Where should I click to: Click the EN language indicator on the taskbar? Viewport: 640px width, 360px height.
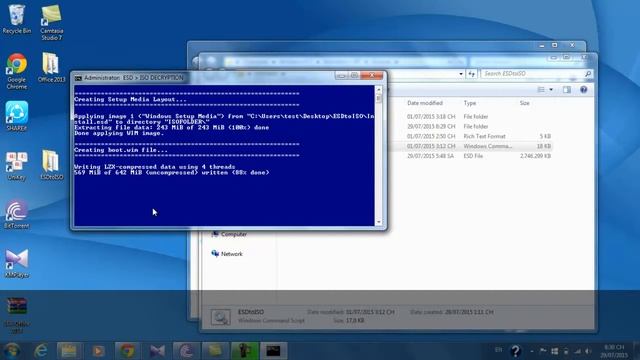[499, 350]
